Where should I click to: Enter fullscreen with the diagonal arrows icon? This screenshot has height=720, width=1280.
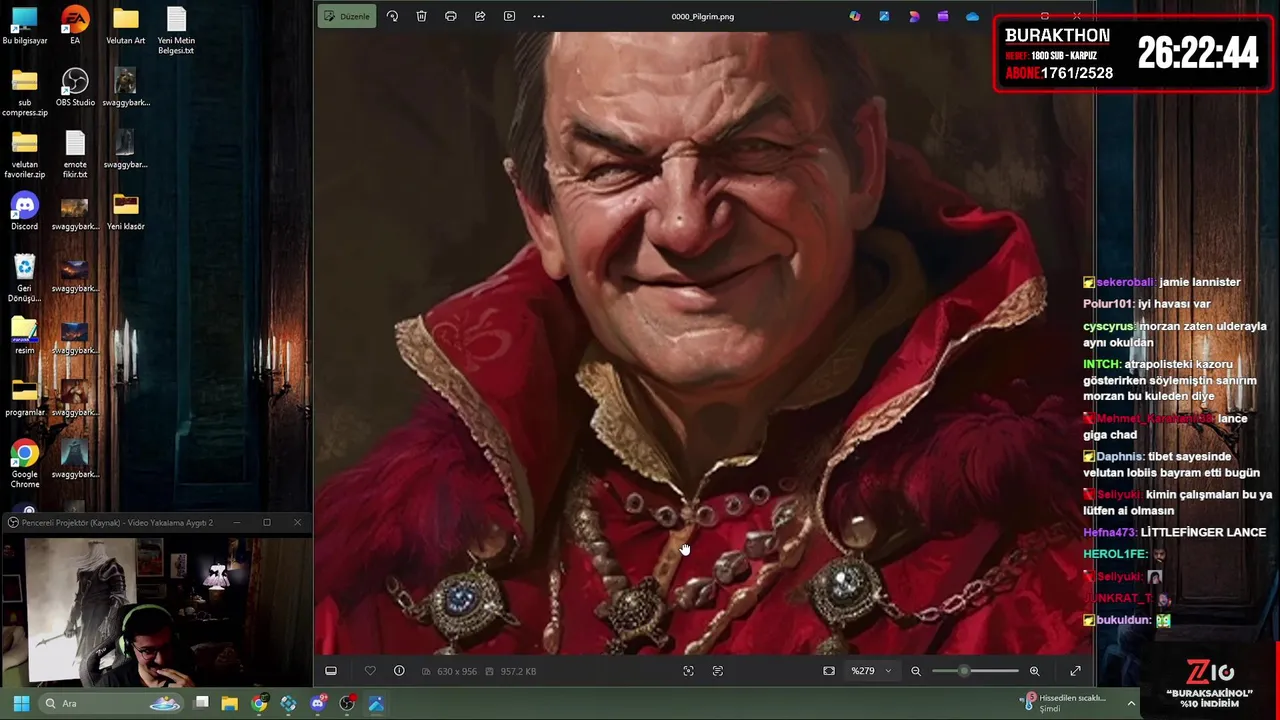tap(1075, 671)
